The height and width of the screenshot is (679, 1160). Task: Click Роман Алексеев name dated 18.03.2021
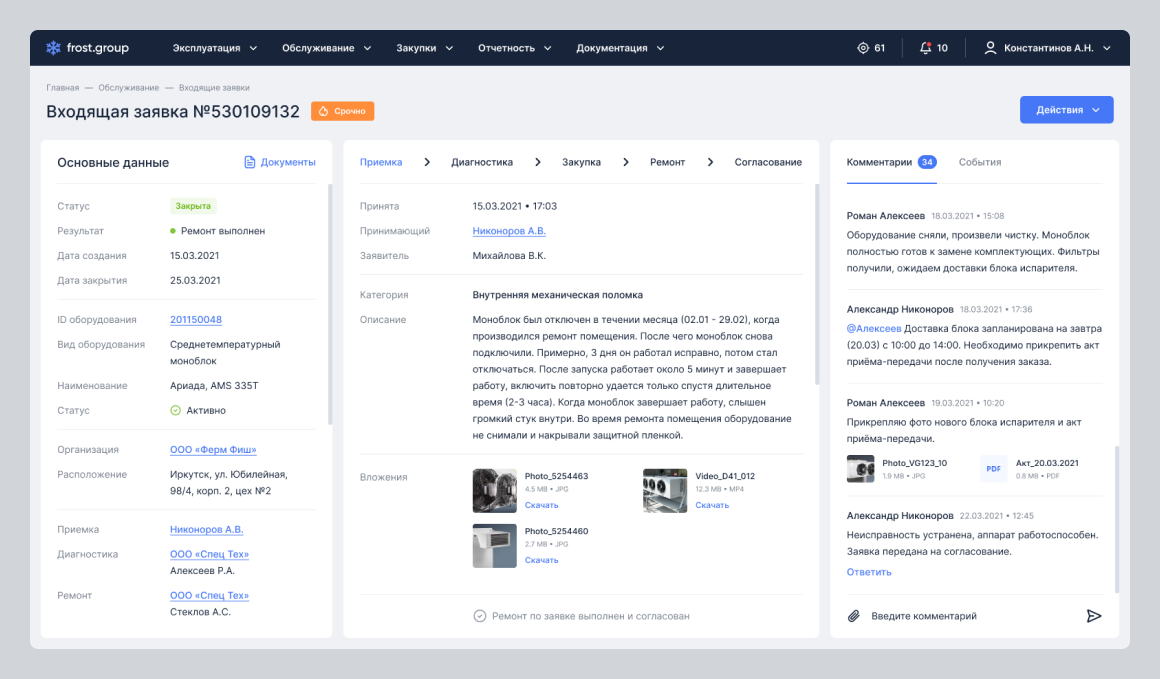(x=886, y=216)
